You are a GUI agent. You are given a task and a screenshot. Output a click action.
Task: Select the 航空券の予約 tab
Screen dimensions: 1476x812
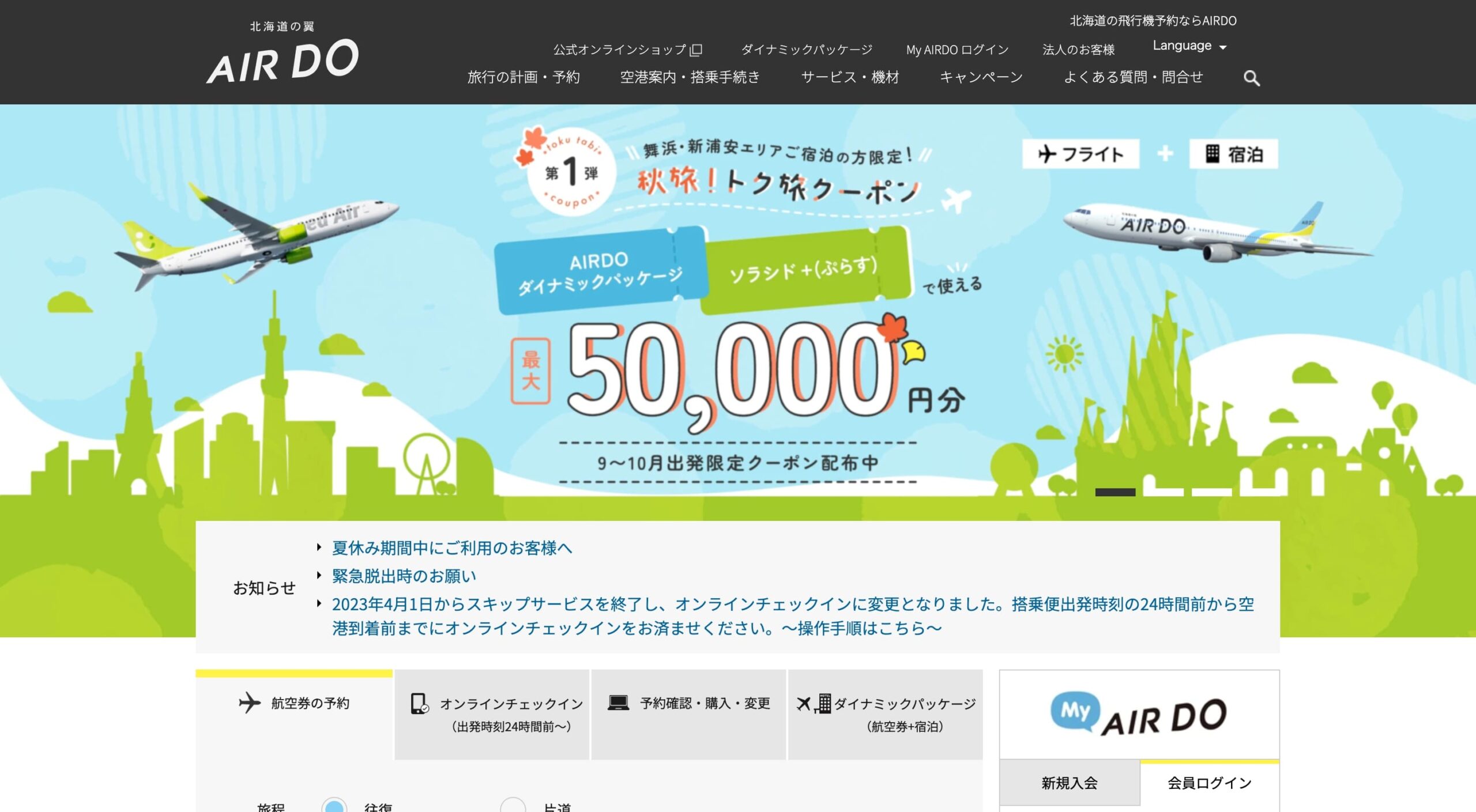(x=294, y=714)
